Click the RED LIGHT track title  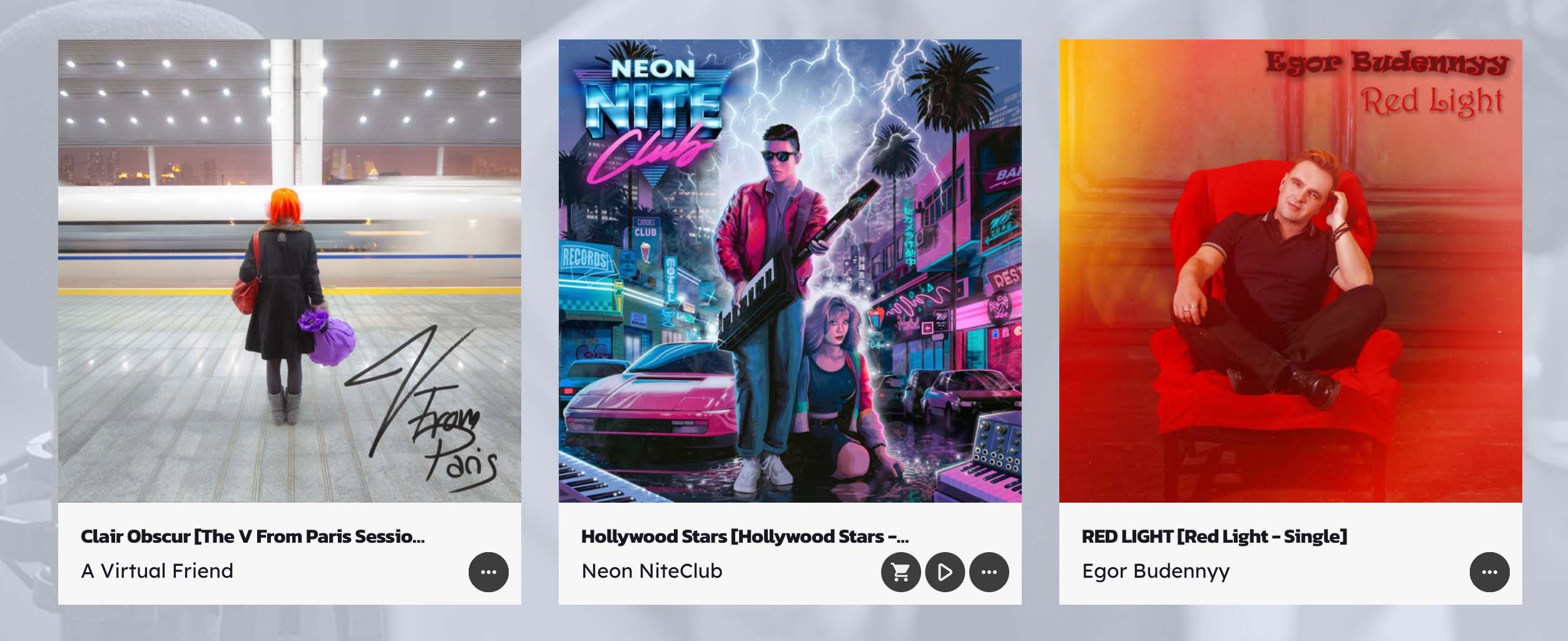coord(1214,536)
